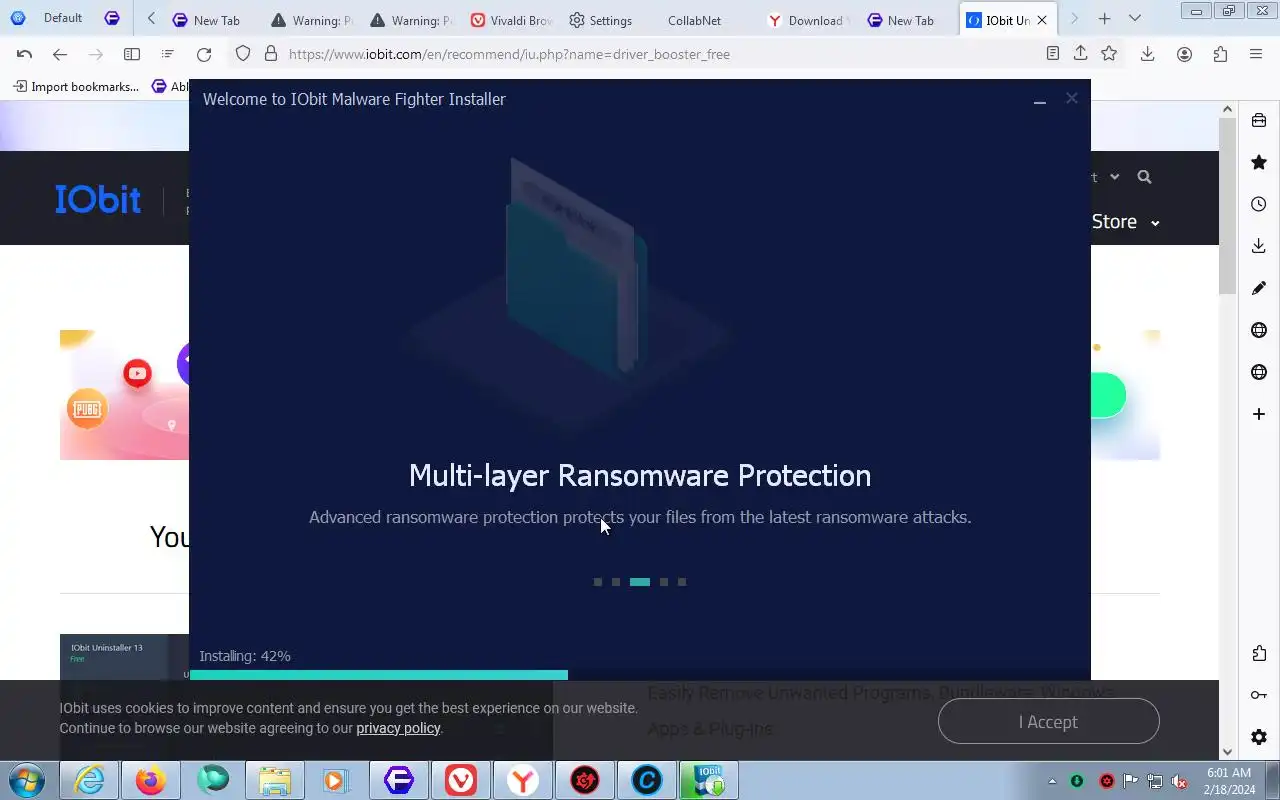Open the IObit logo home link

click(x=98, y=199)
